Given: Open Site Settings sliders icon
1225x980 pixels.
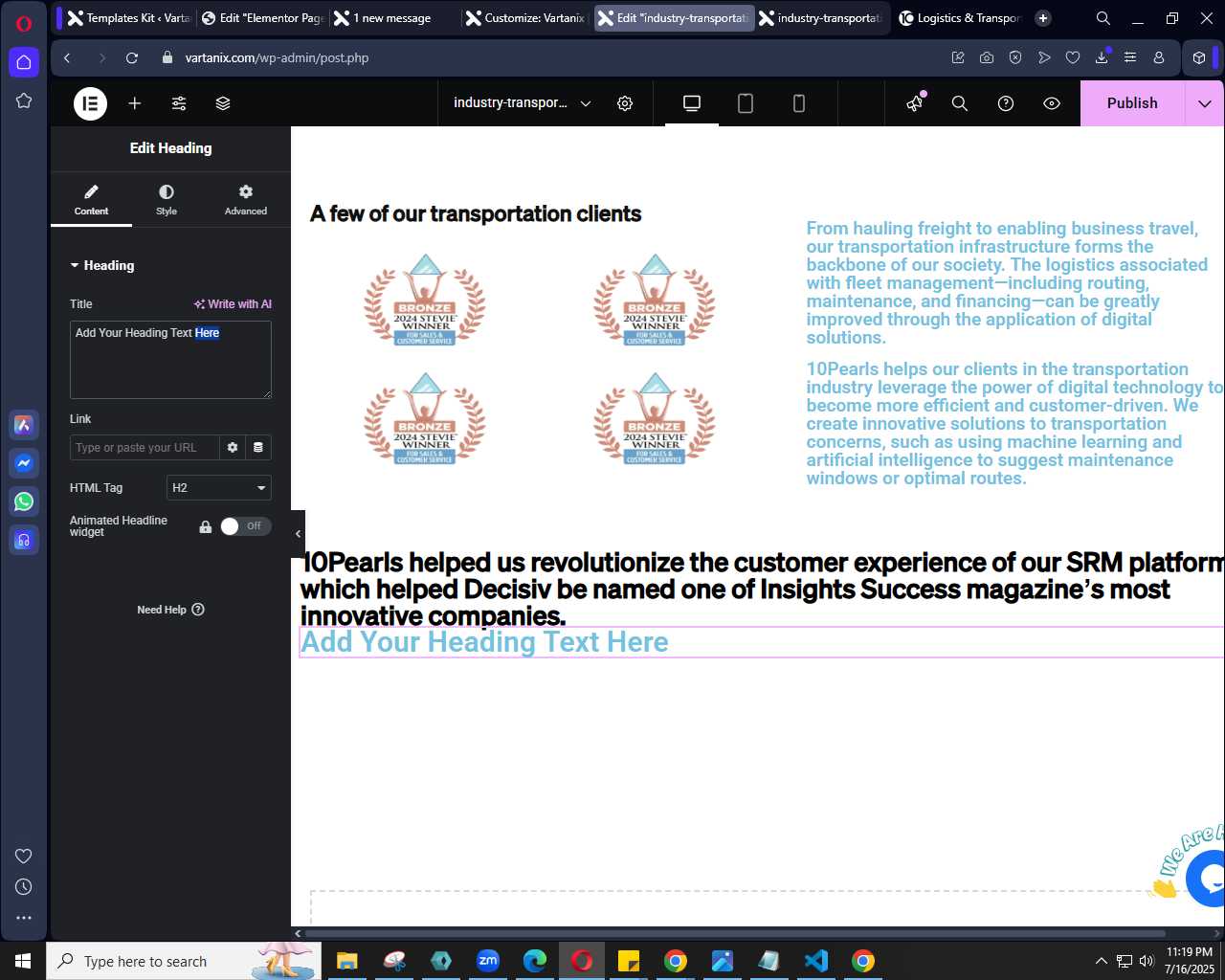Looking at the screenshot, I should (179, 103).
